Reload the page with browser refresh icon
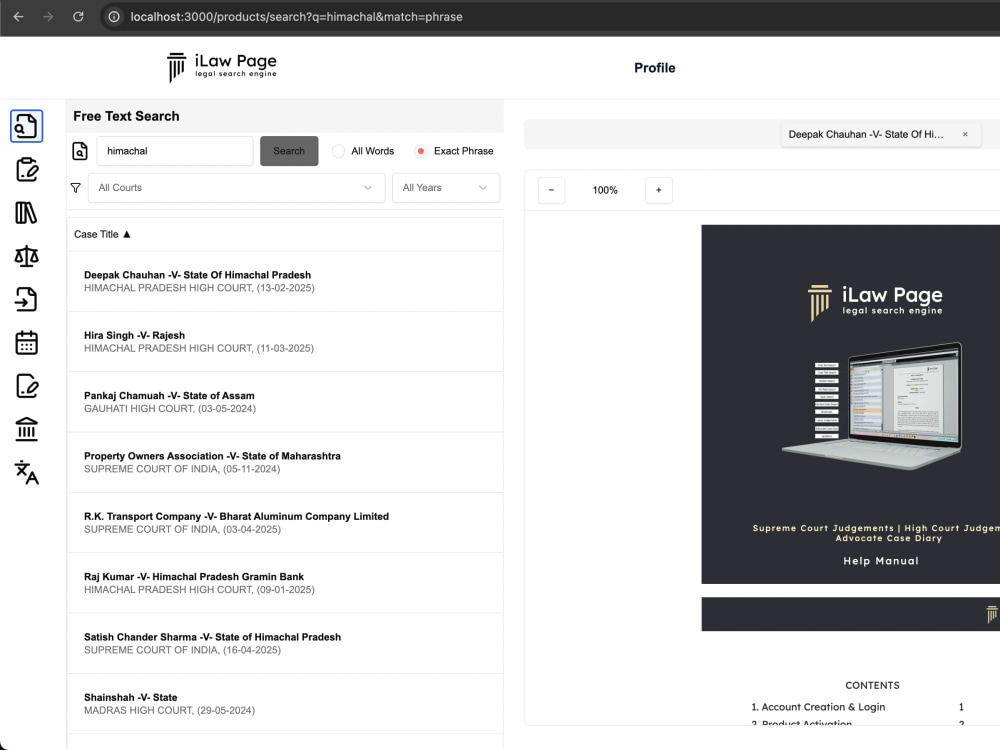 point(78,17)
